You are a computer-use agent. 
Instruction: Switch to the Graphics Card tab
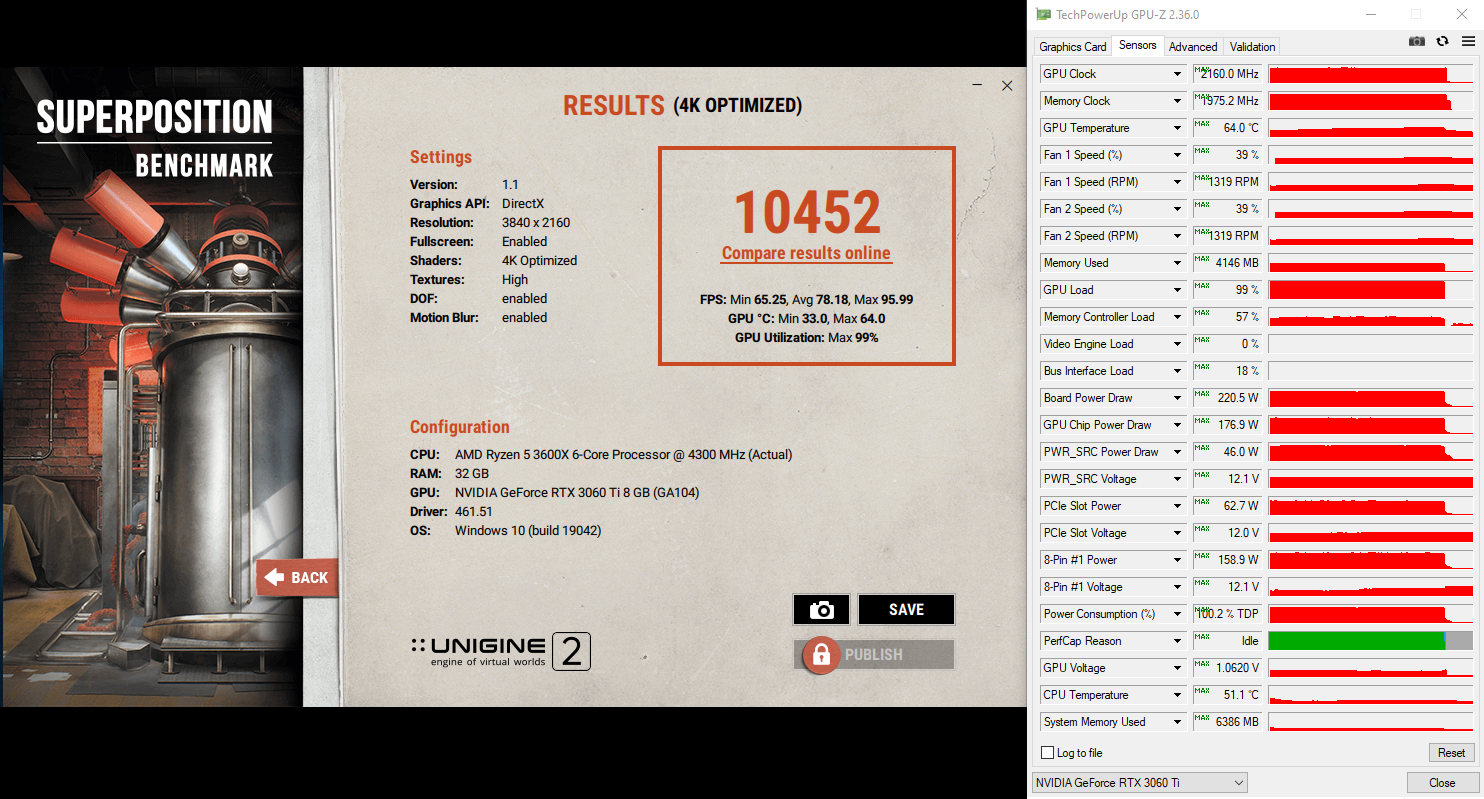click(1072, 47)
